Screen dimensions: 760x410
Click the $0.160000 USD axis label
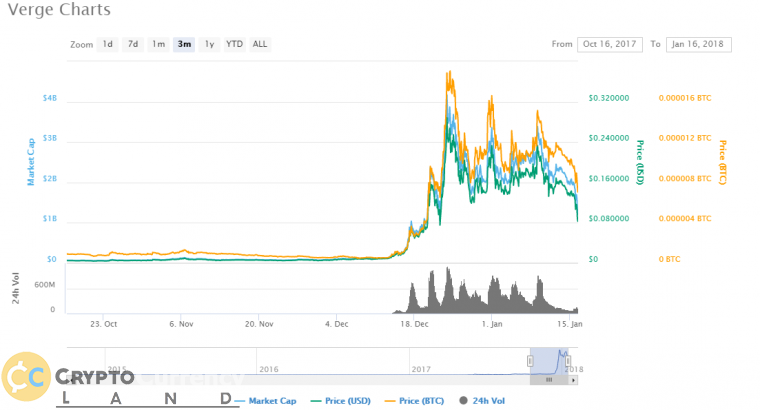point(609,178)
